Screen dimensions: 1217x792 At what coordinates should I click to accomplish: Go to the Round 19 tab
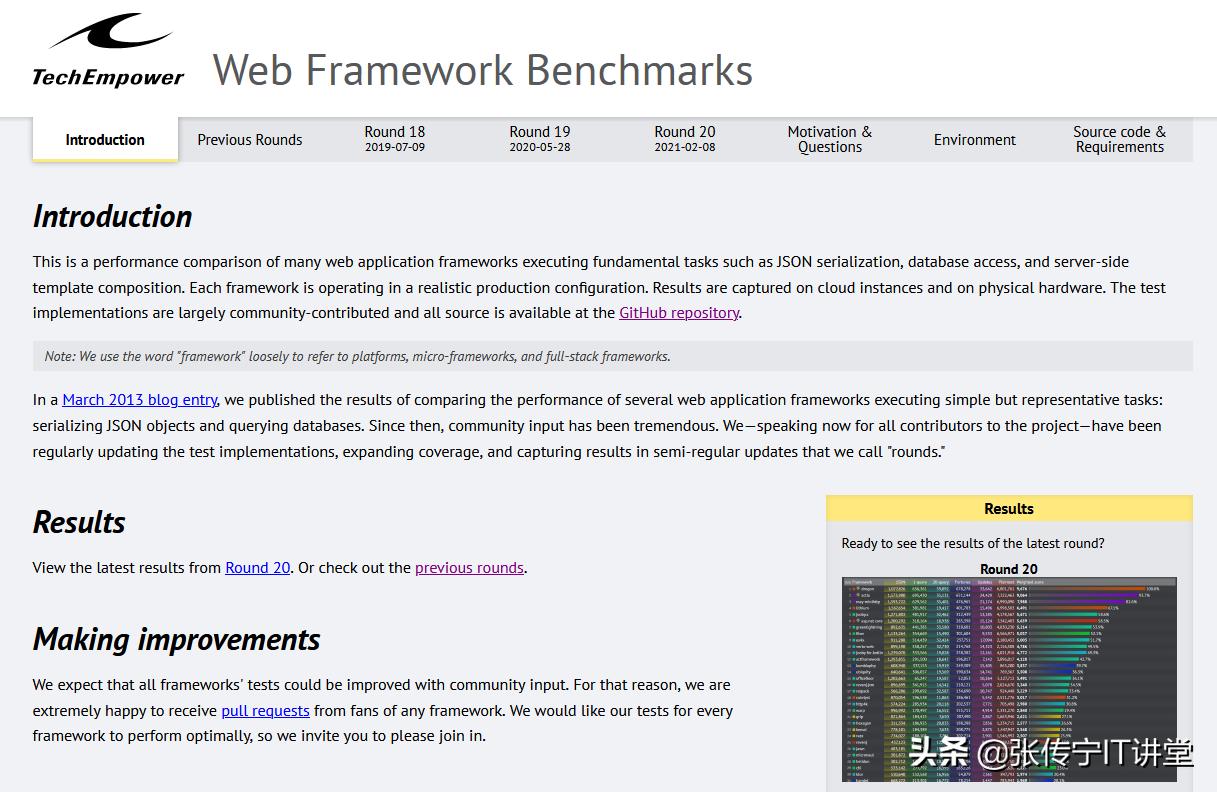(539, 139)
